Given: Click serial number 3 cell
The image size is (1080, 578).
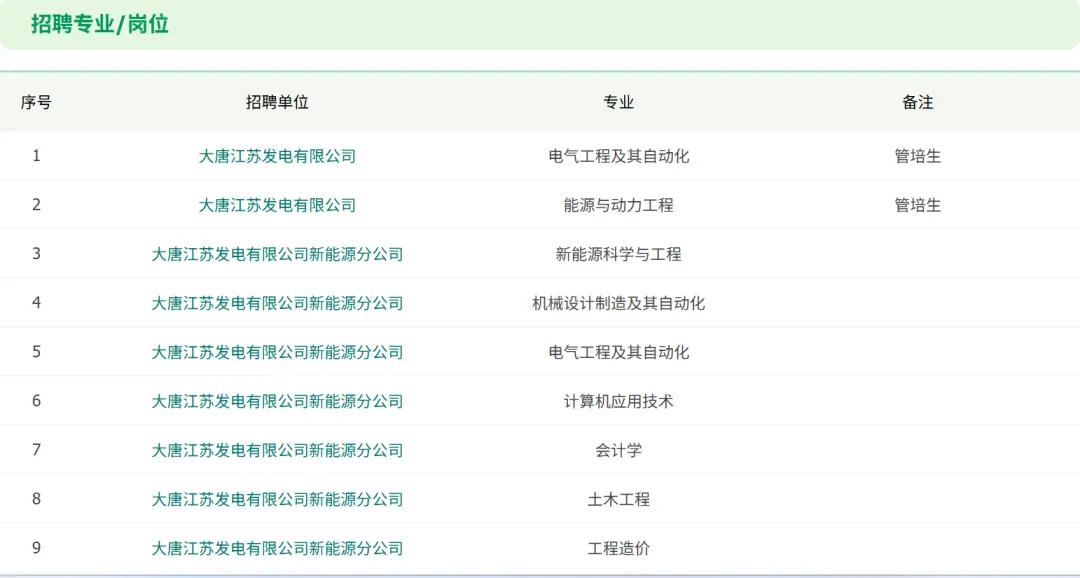Looking at the screenshot, I should 37,254.
